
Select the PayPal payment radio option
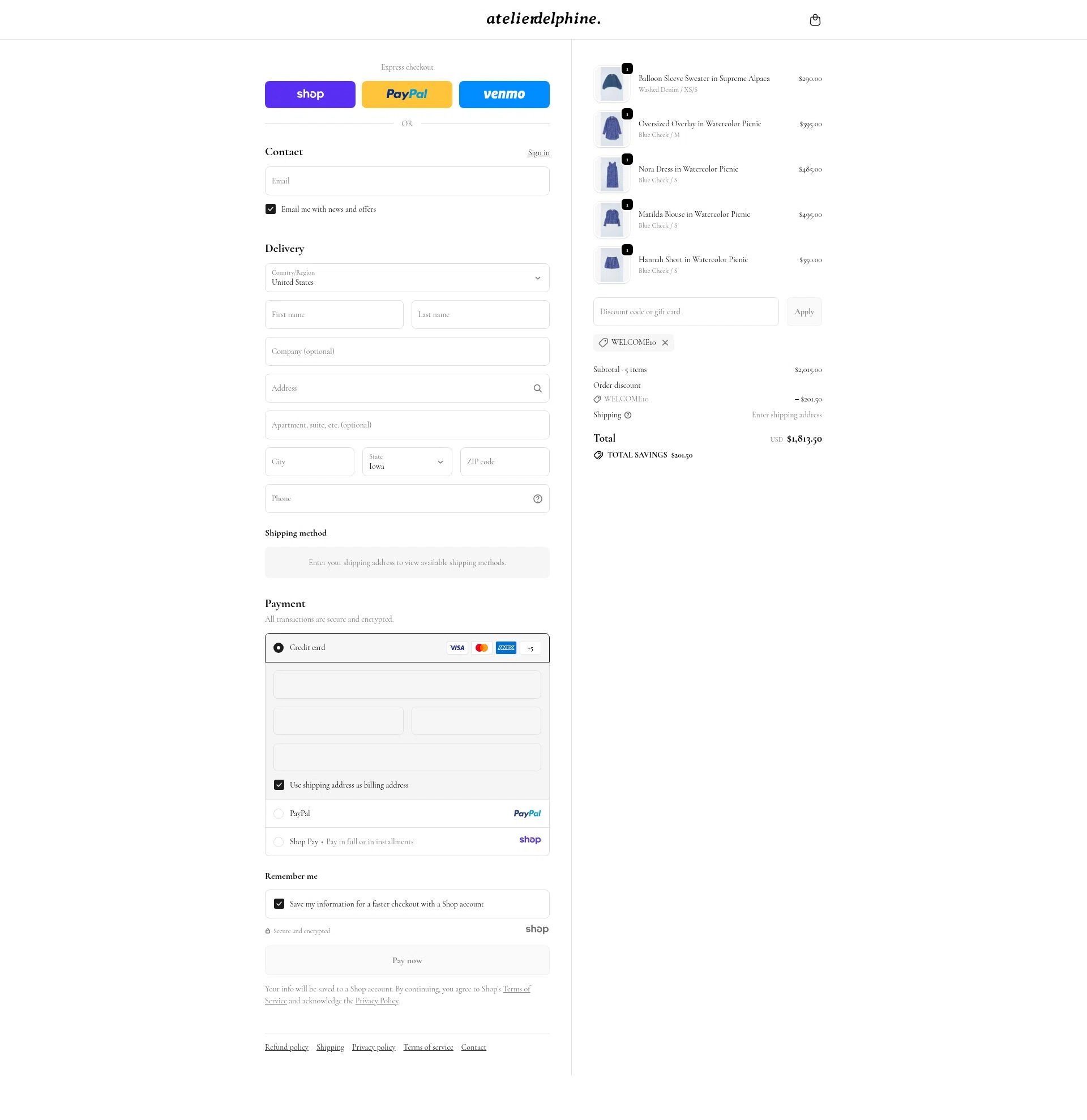(x=279, y=814)
